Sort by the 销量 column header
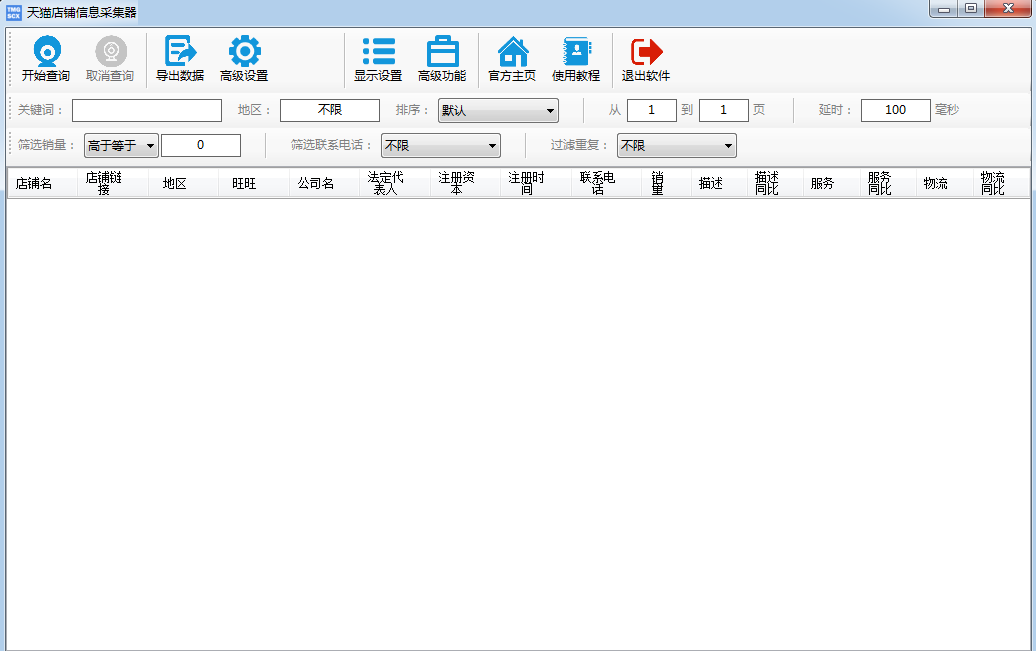This screenshot has width=1036, height=651. pos(666,183)
